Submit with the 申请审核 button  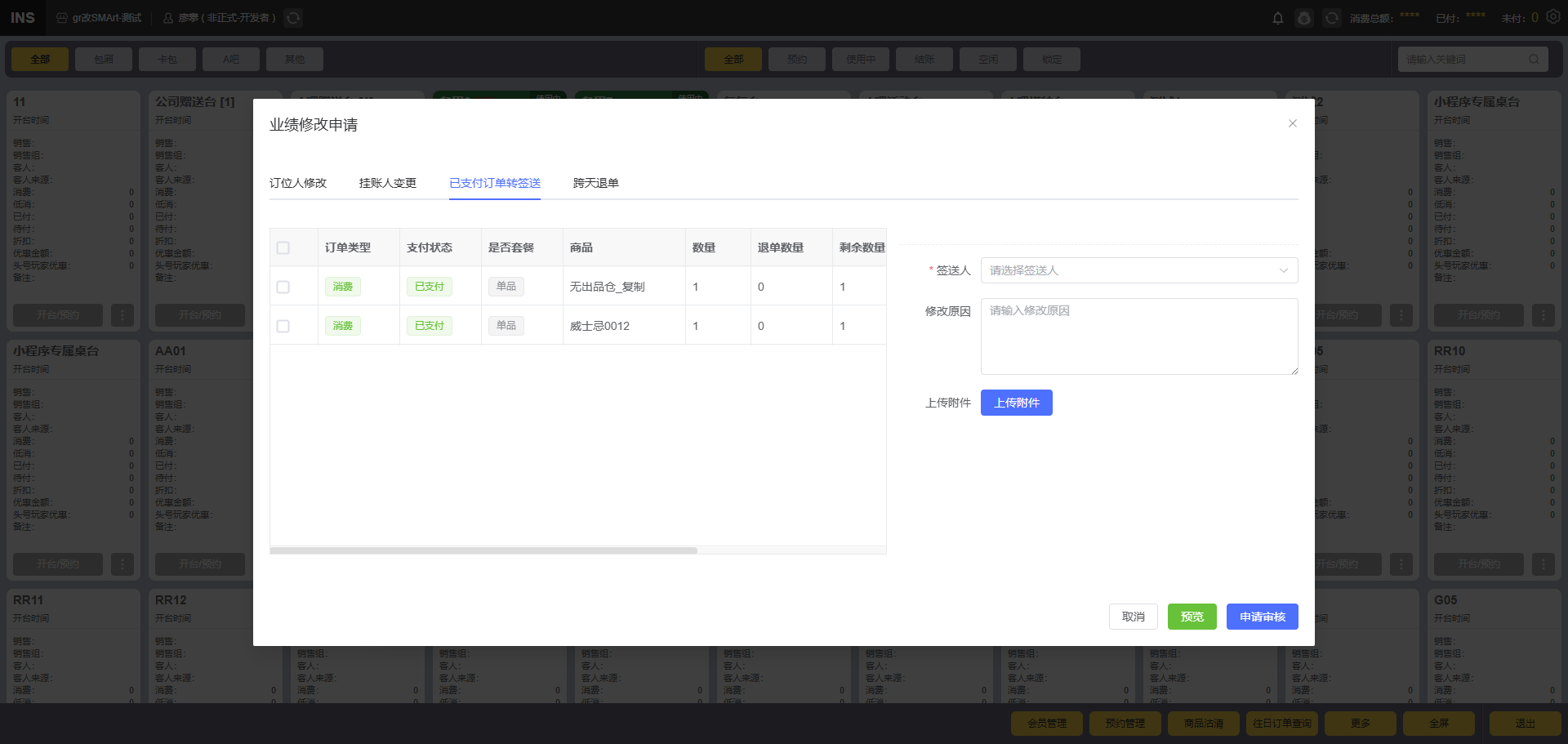point(1262,617)
